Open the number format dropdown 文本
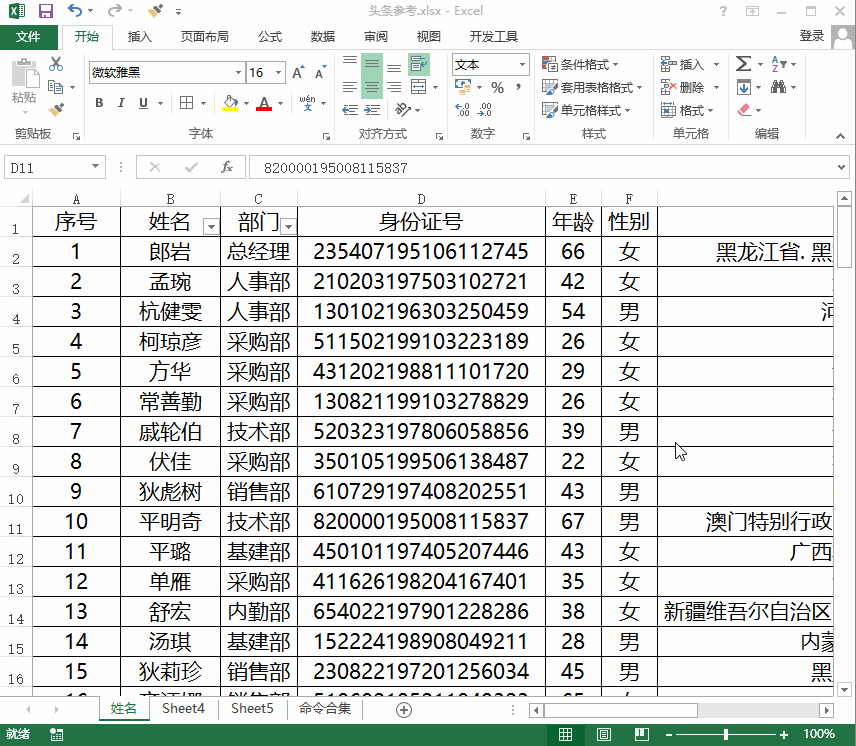Image resolution: width=856 pixels, height=746 pixels. click(521, 65)
